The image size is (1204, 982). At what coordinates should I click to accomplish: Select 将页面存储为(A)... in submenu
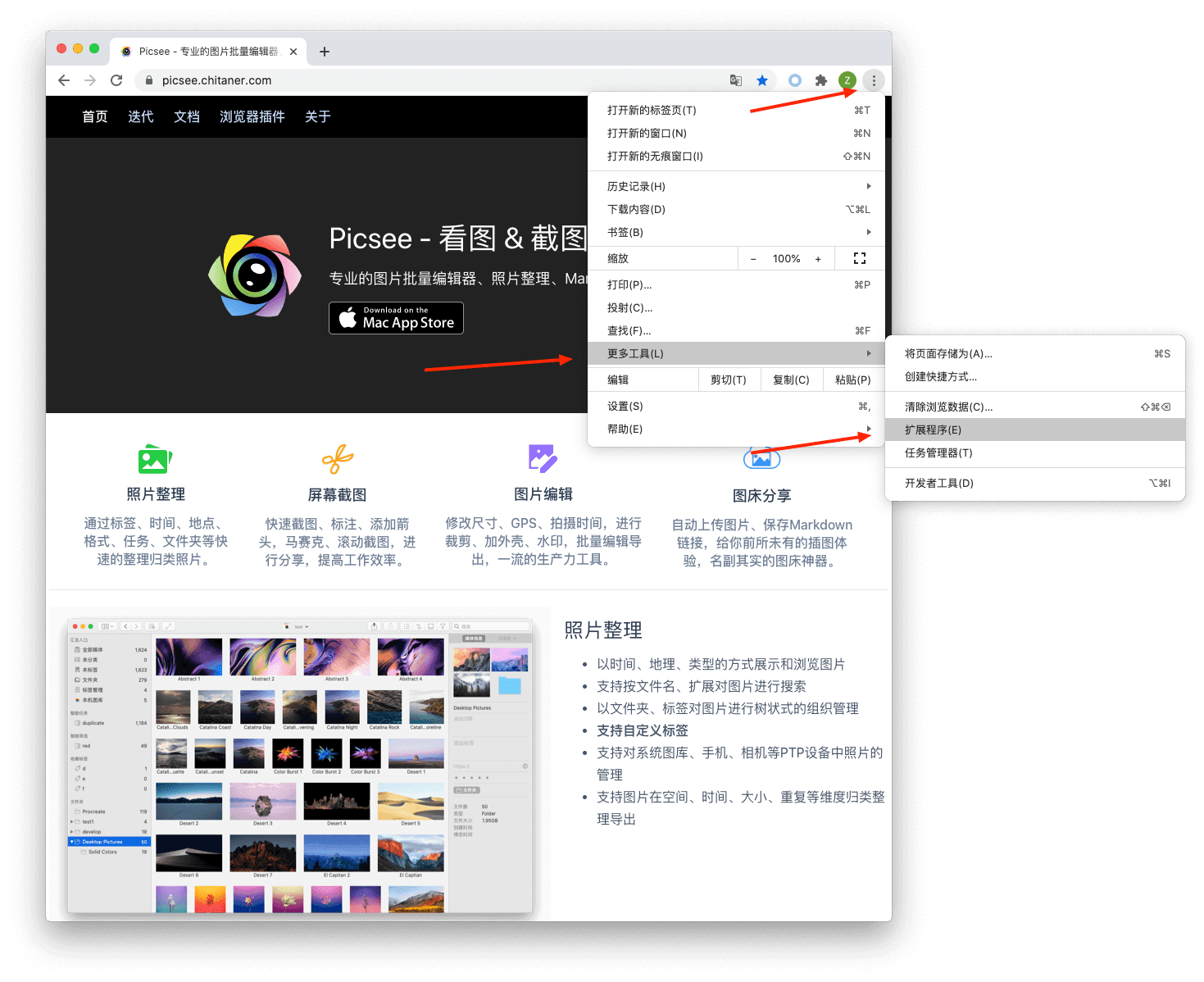pos(1035,353)
